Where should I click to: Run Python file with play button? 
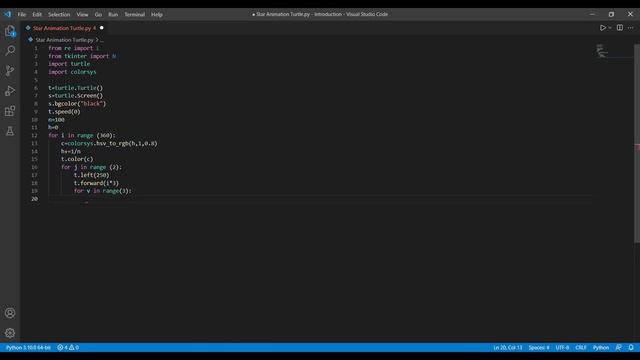pyautogui.click(x=602, y=28)
